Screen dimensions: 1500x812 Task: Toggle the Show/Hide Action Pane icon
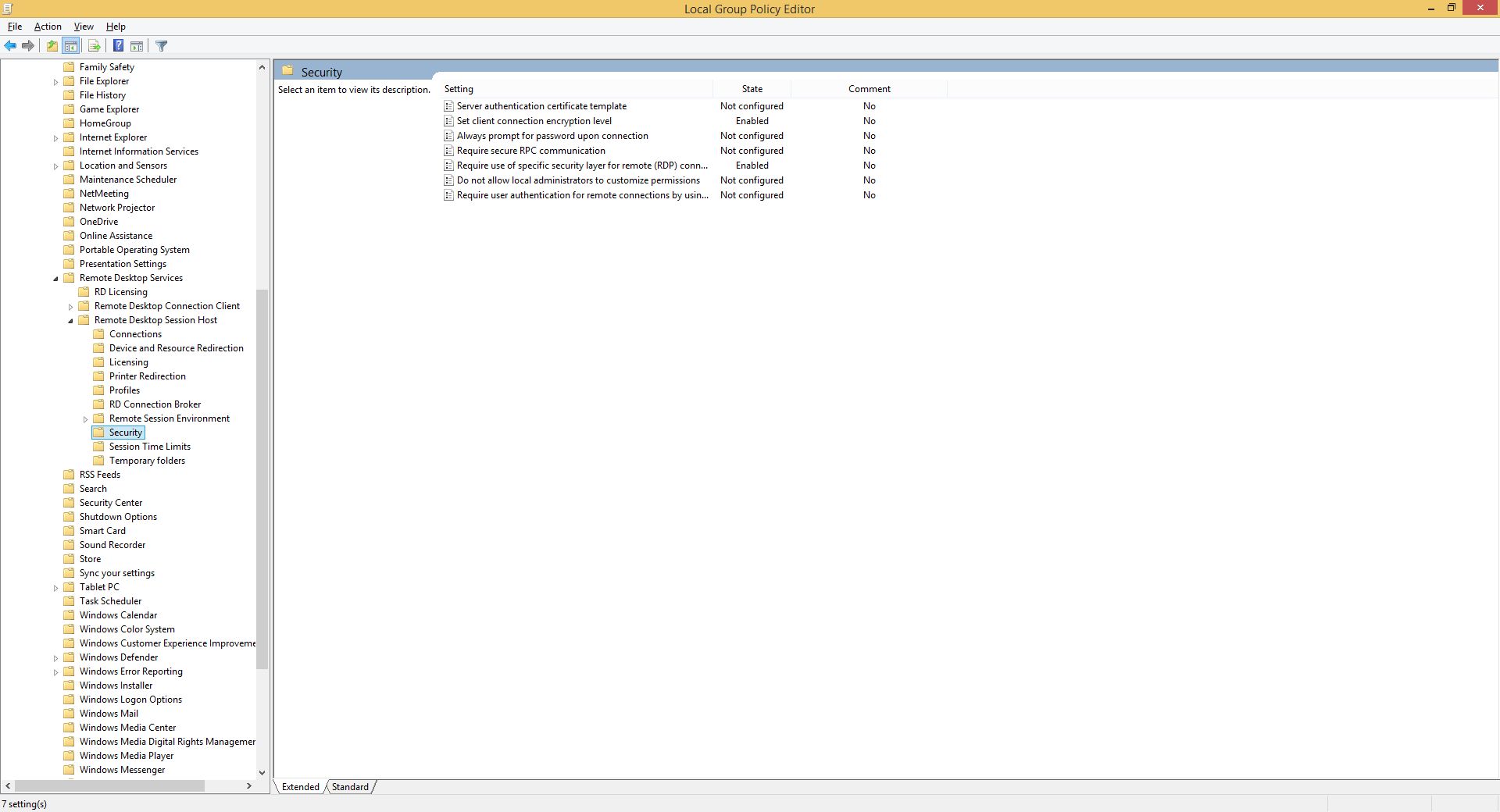point(137,46)
